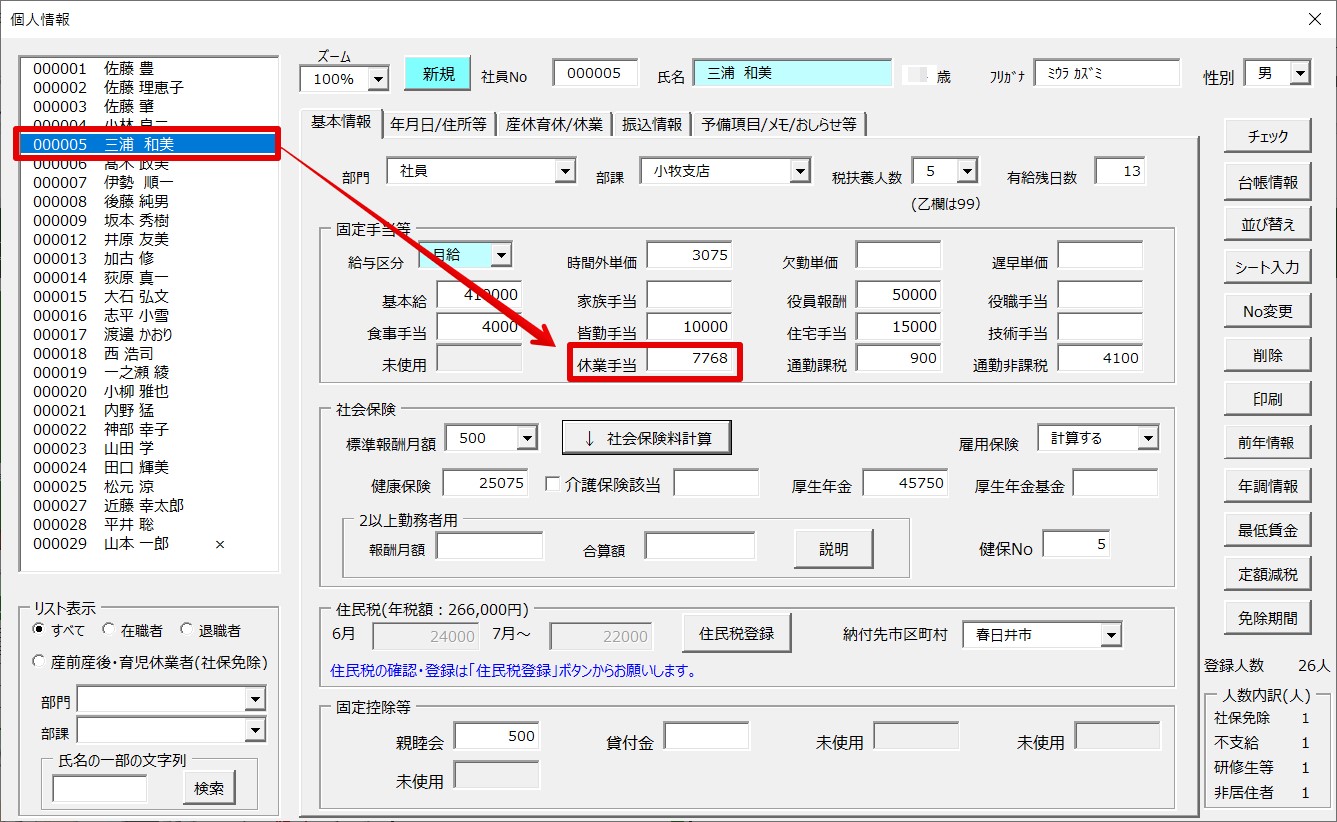The width and height of the screenshot is (1337, 822).
Task: Open the 部課 小牧支店 dropdown
Action: point(799,172)
